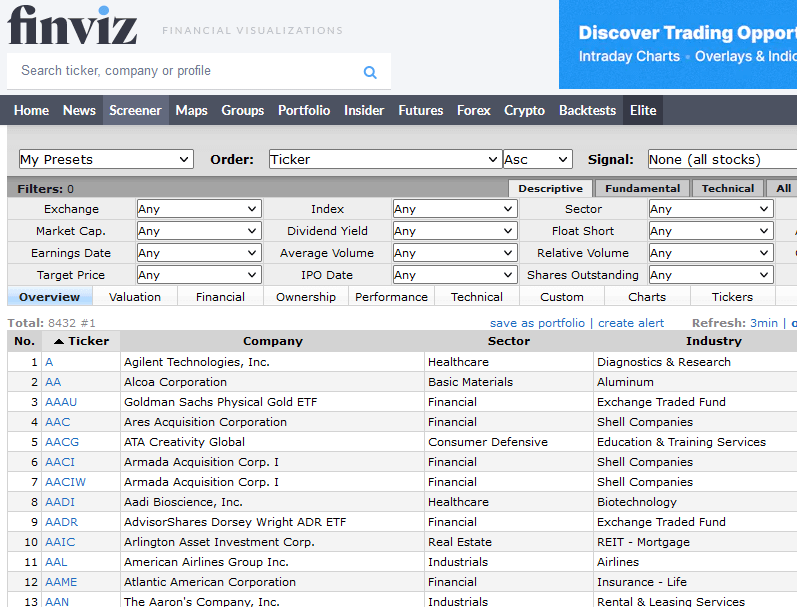Open the Elite menu item
Viewport: 797px width, 607px height.
[643, 110]
